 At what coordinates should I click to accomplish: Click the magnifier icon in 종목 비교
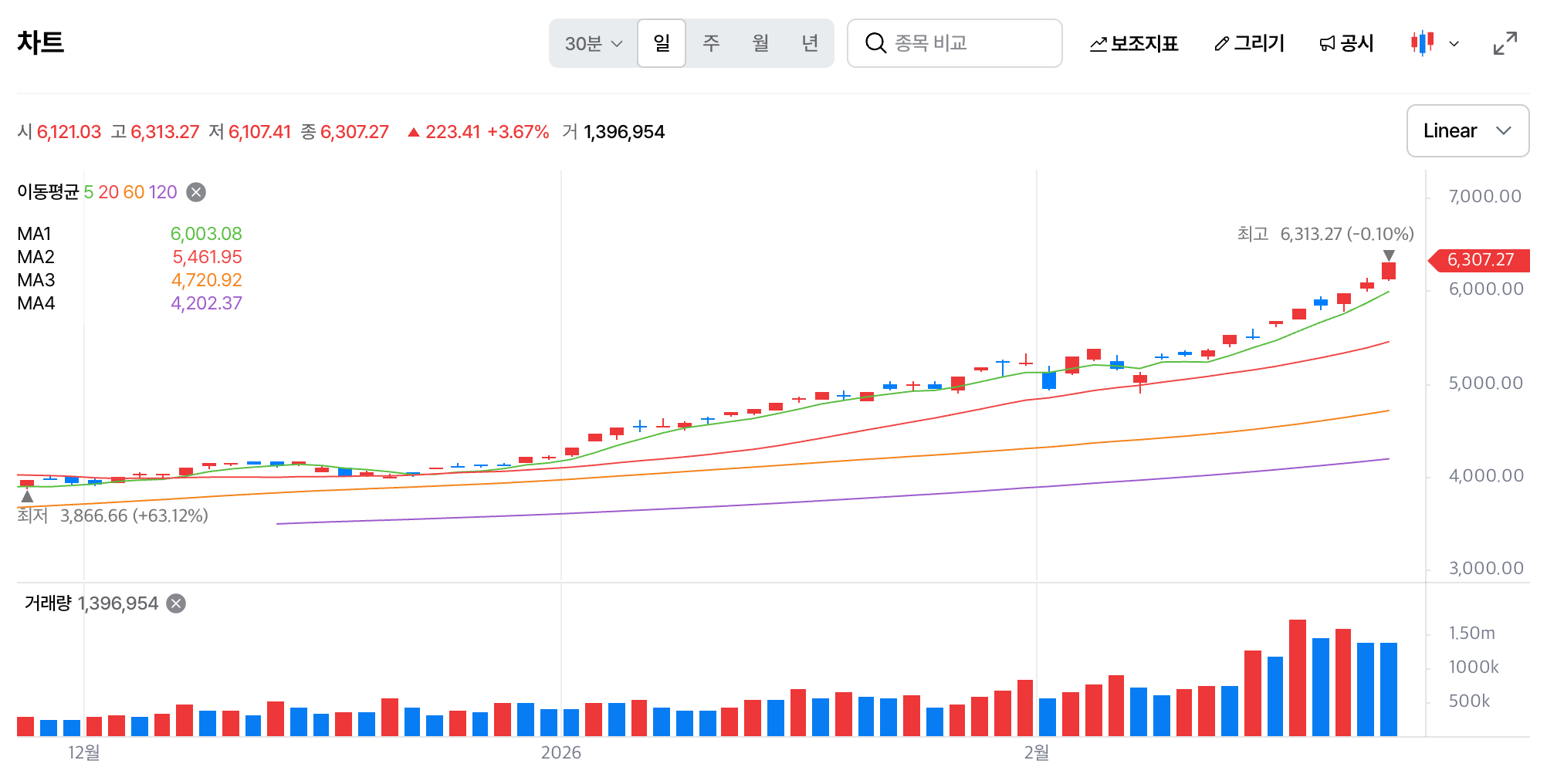(875, 43)
